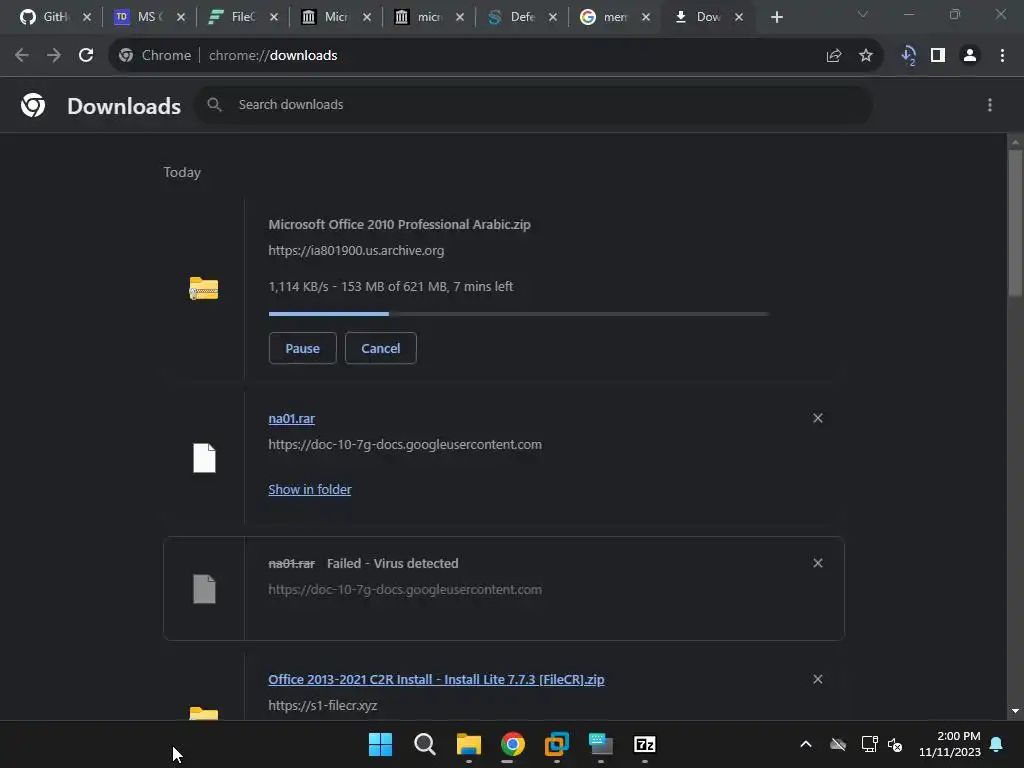Open a new browser tab
The image size is (1024, 768).
776,18
